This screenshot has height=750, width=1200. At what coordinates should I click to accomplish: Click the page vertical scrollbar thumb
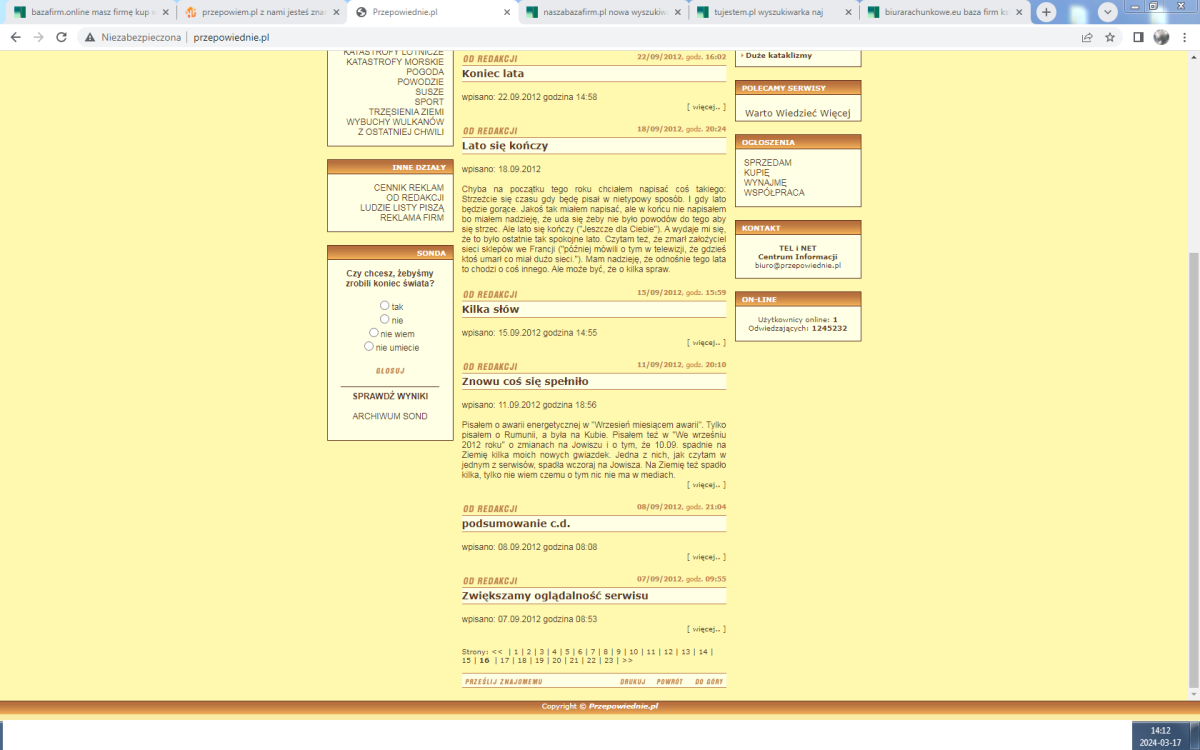tap(1192, 470)
